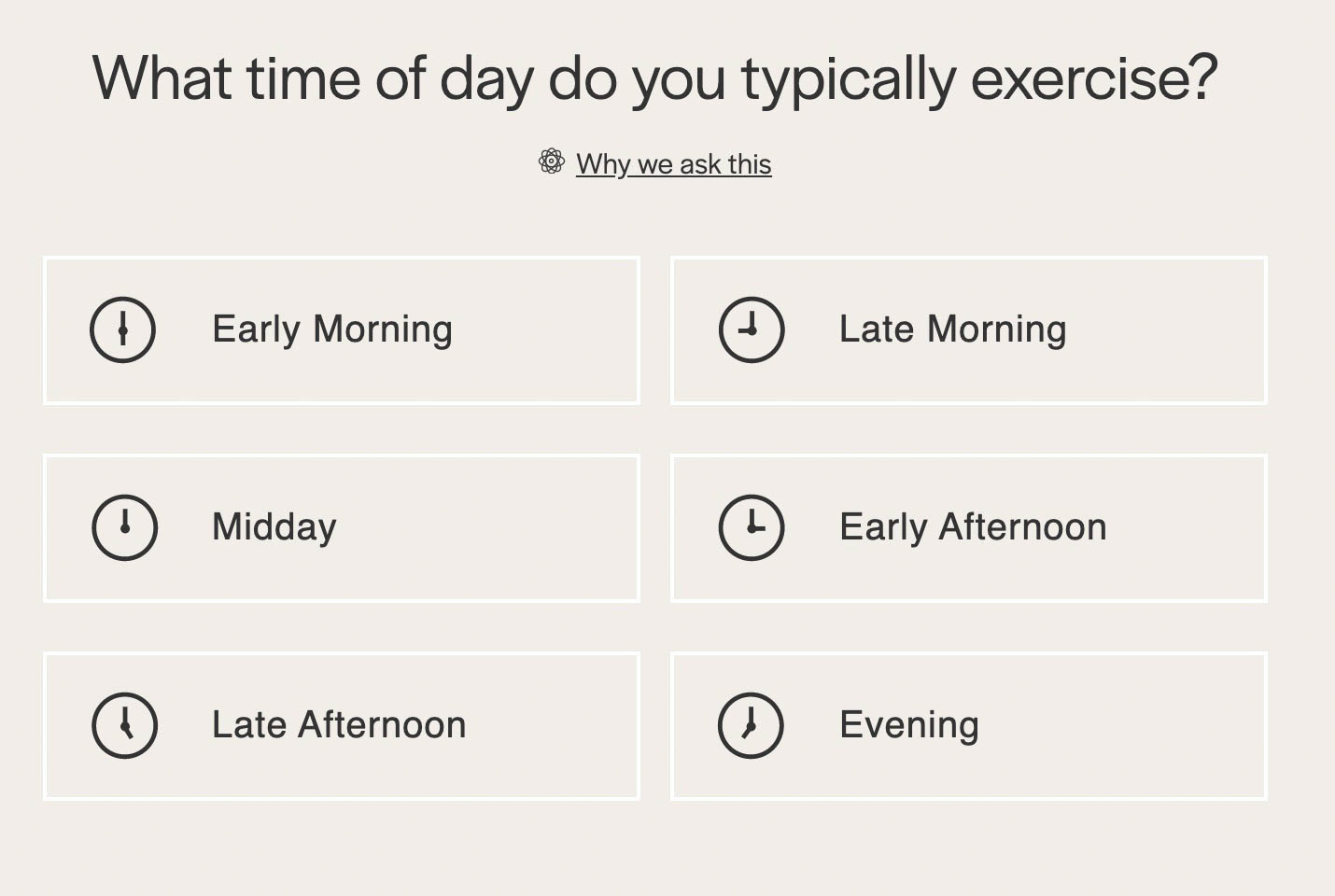
Task: Select the Early Morning option card
Action: [342, 330]
